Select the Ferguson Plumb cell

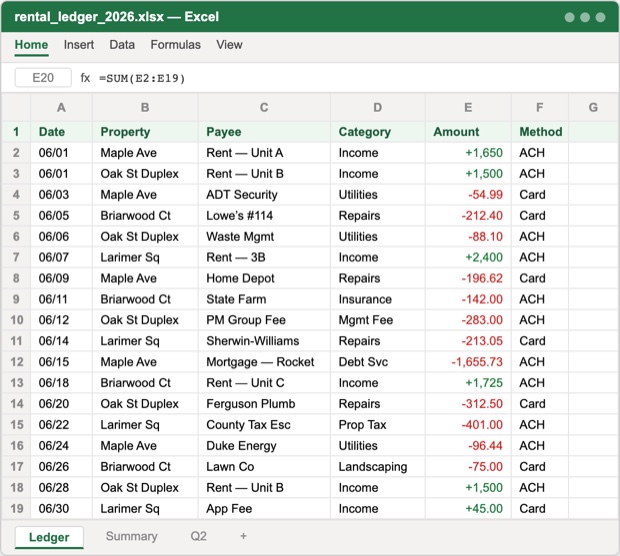pos(264,404)
